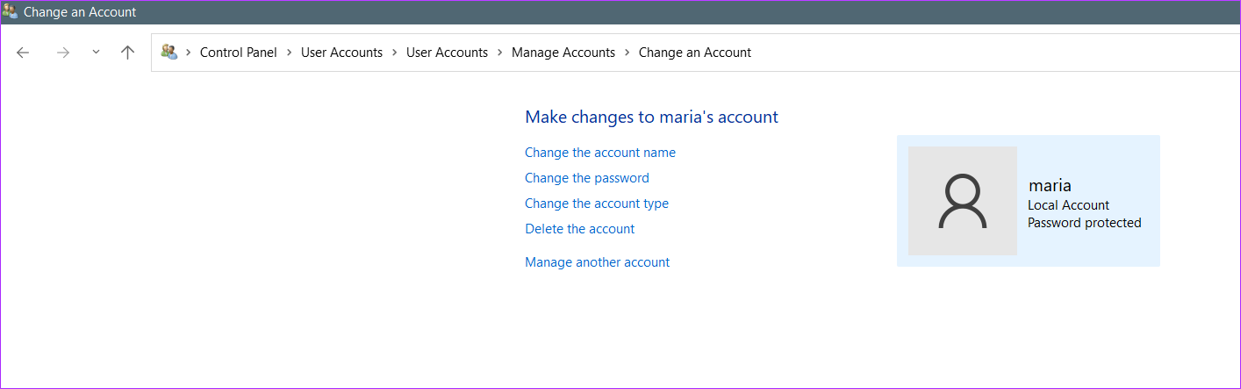Click the title bar window icon
Viewport: 1241px width, 389px height.
[x=10, y=12]
